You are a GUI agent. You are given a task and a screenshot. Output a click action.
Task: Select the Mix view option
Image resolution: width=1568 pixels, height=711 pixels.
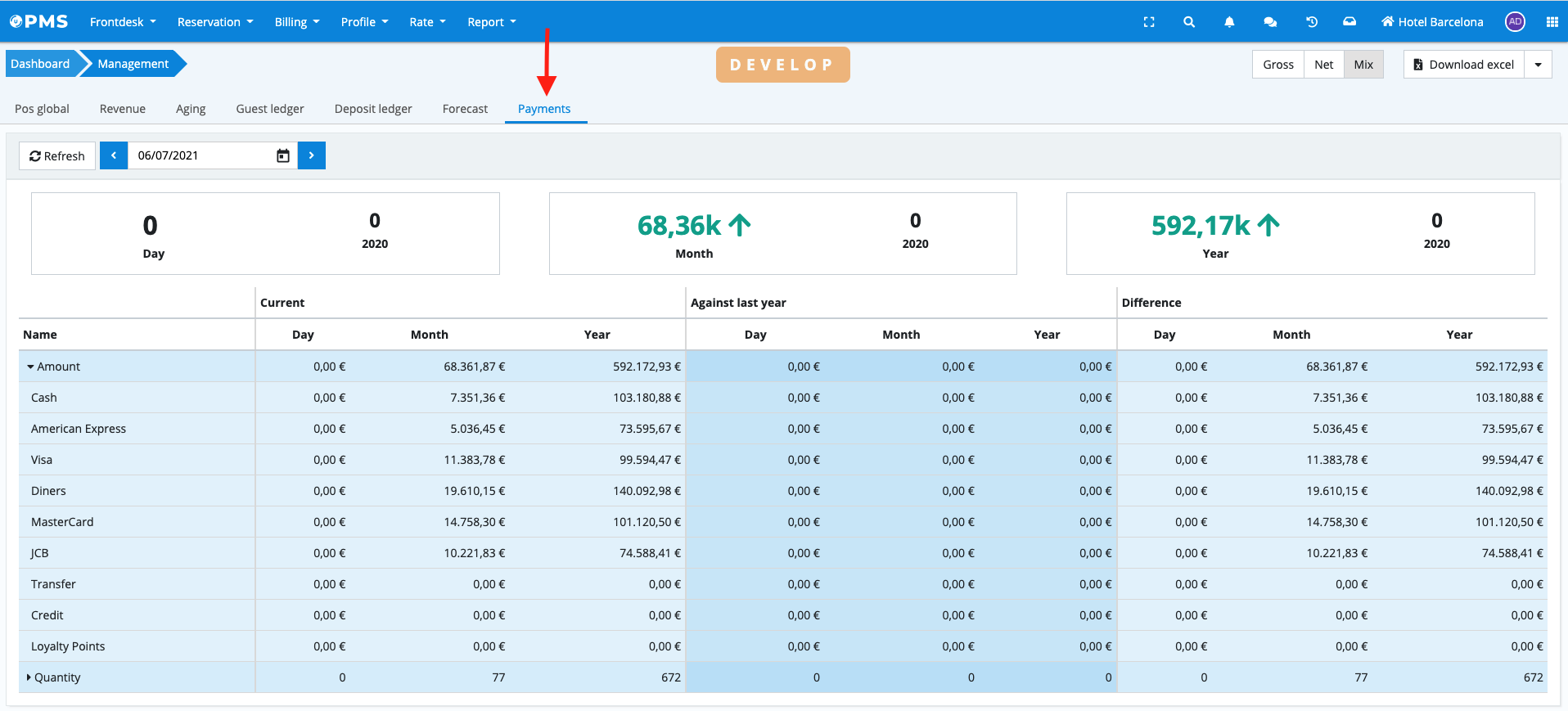point(1363,65)
